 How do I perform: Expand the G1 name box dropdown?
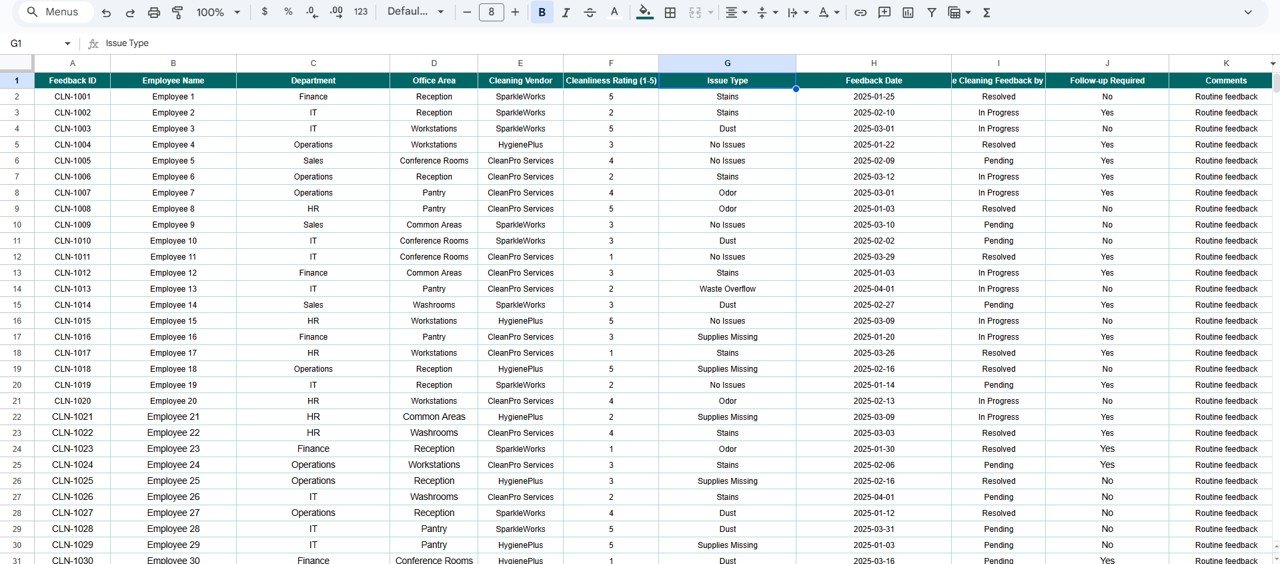pos(68,44)
